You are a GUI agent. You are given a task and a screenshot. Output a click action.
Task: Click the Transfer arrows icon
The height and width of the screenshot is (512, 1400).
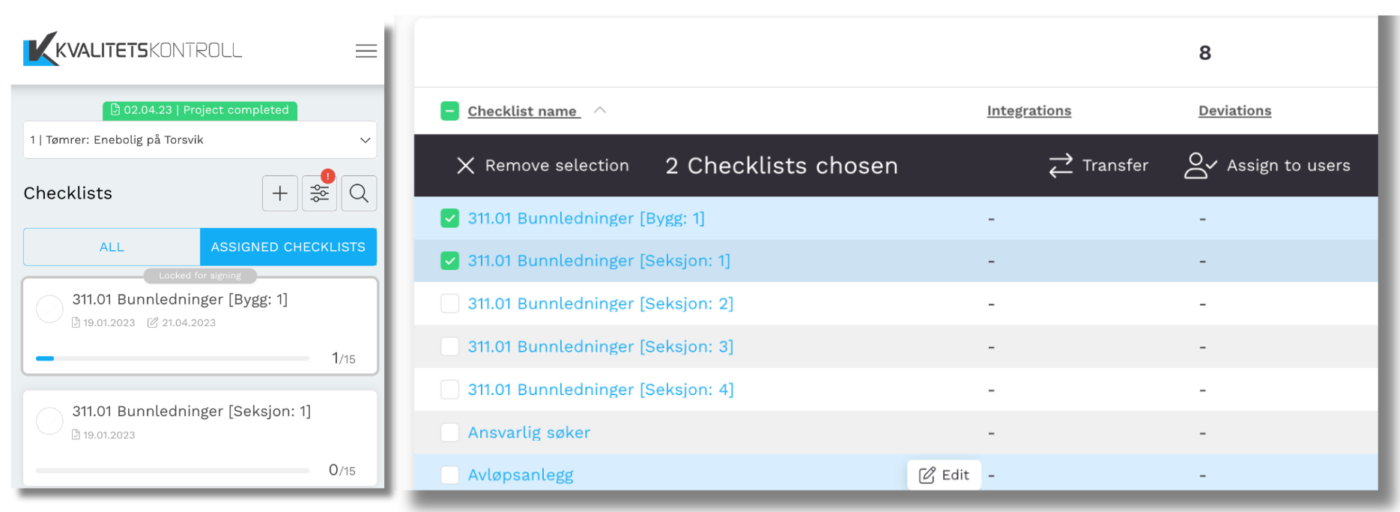[x=1060, y=166]
